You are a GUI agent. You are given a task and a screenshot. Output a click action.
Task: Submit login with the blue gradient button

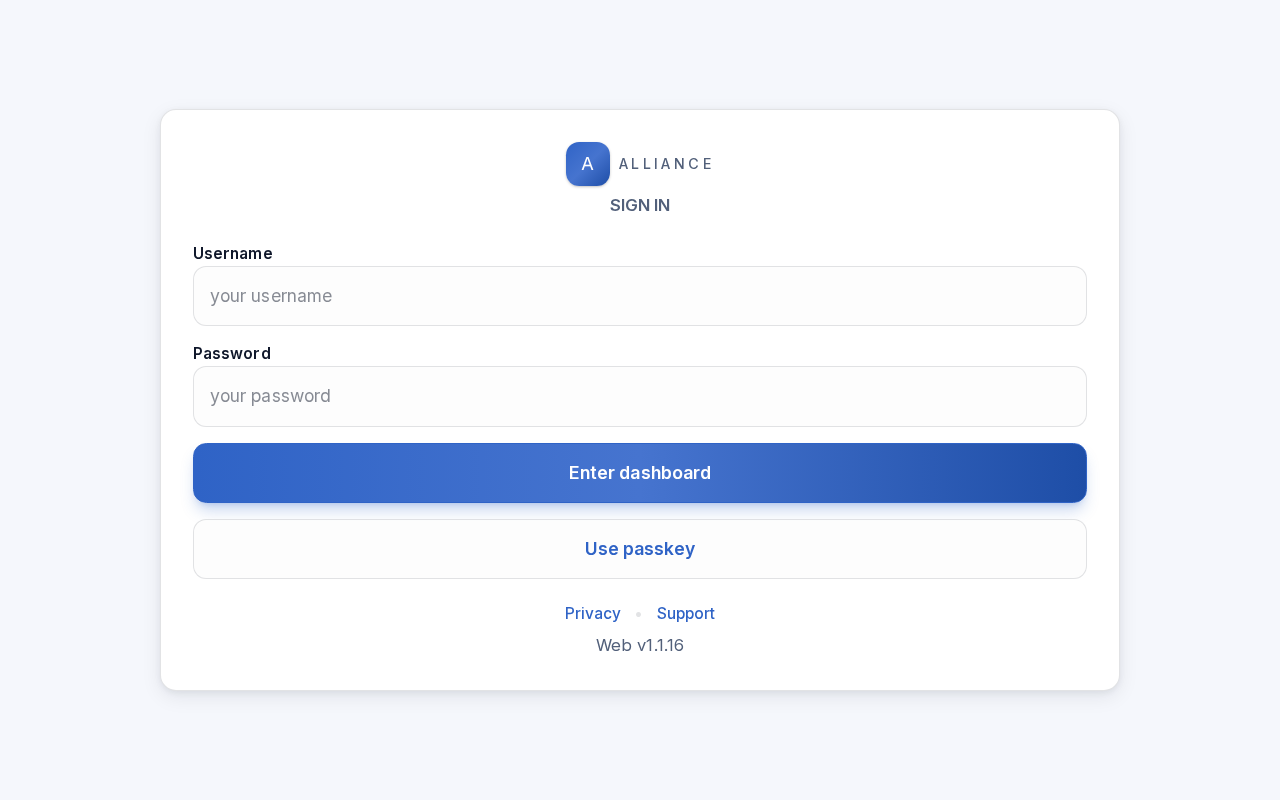coord(640,473)
